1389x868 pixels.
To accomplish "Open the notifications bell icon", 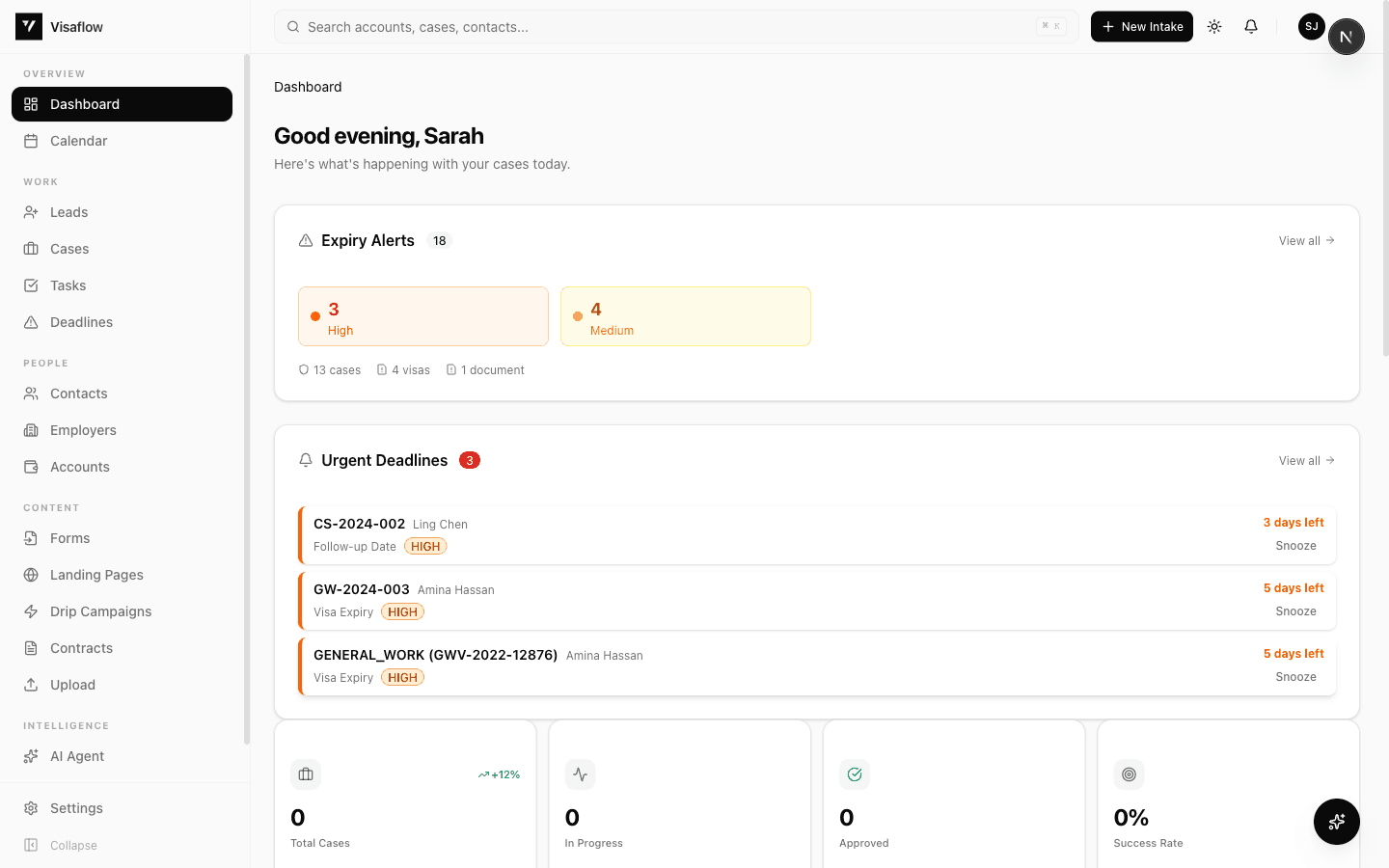I will [1251, 26].
